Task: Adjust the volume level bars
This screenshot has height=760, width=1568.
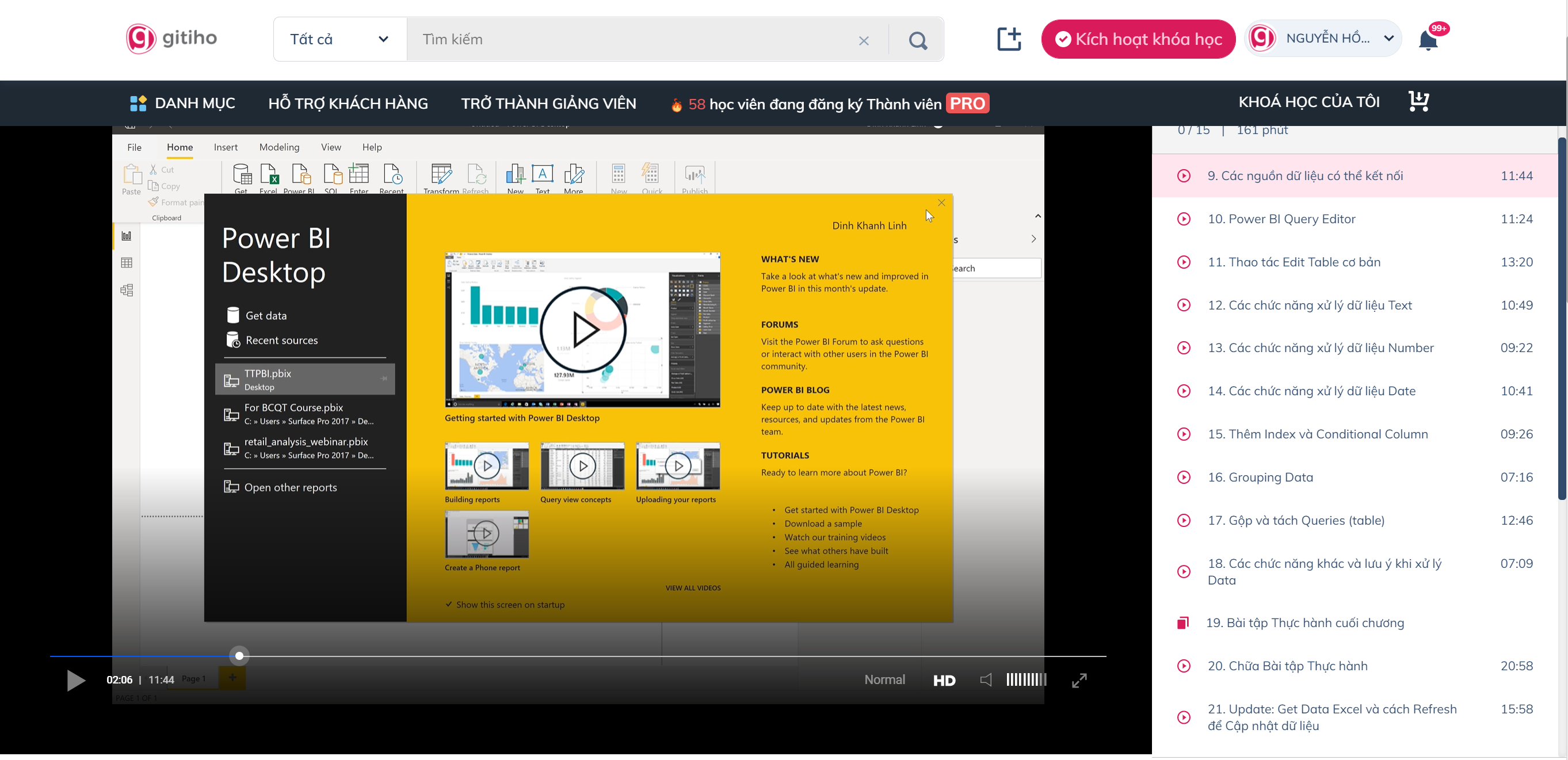Action: coord(1027,679)
